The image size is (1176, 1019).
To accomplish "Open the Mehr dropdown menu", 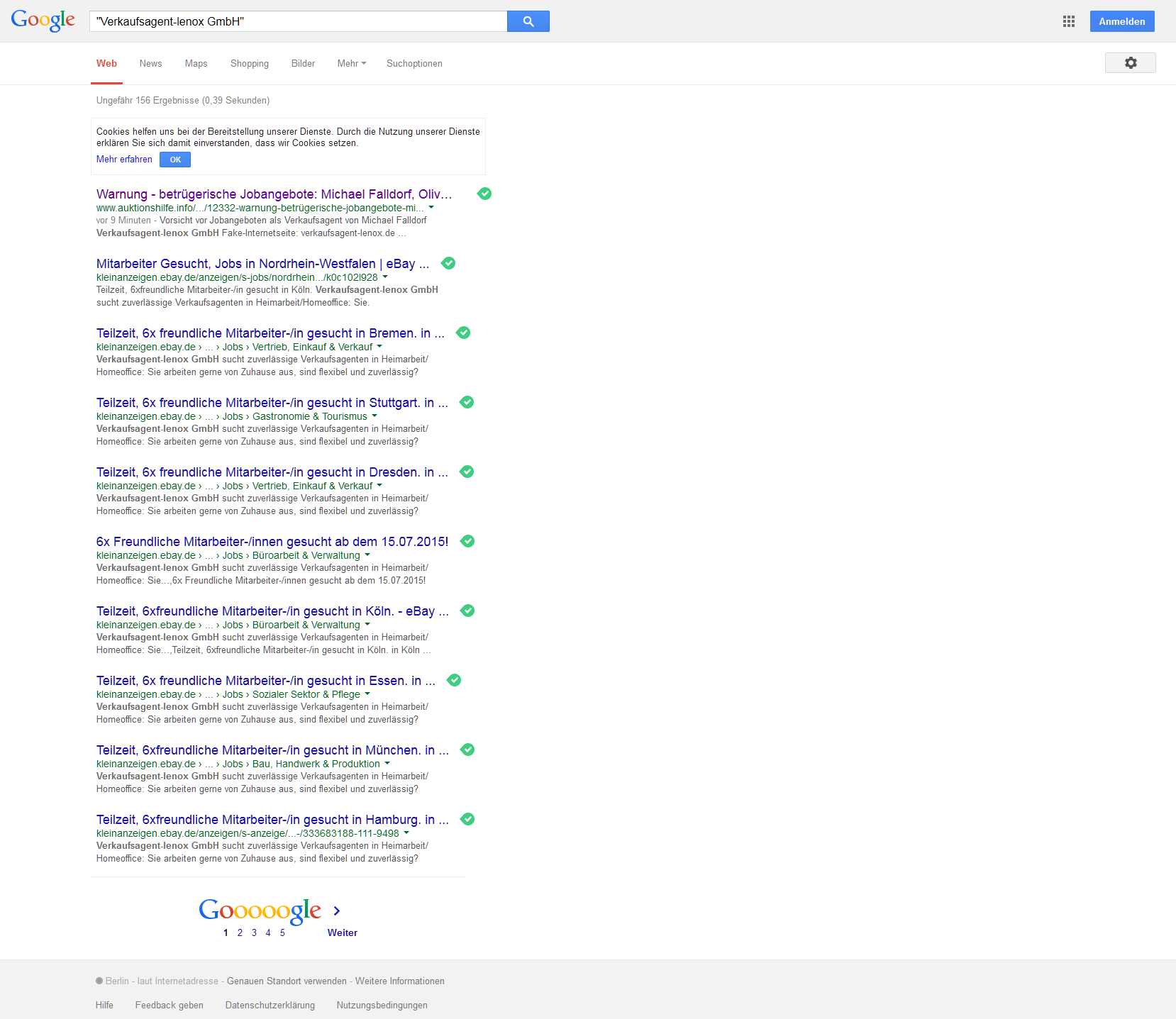I will coord(352,63).
